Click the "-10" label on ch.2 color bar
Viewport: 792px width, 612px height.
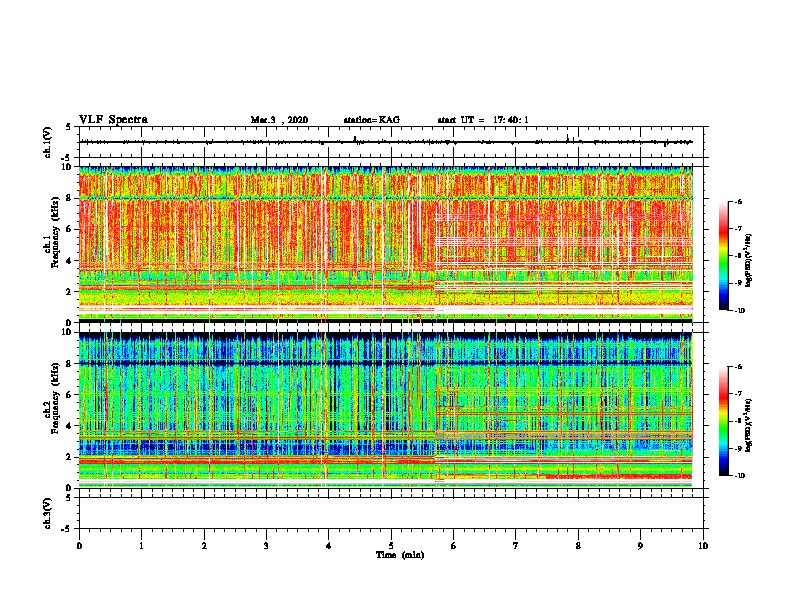tap(740, 476)
